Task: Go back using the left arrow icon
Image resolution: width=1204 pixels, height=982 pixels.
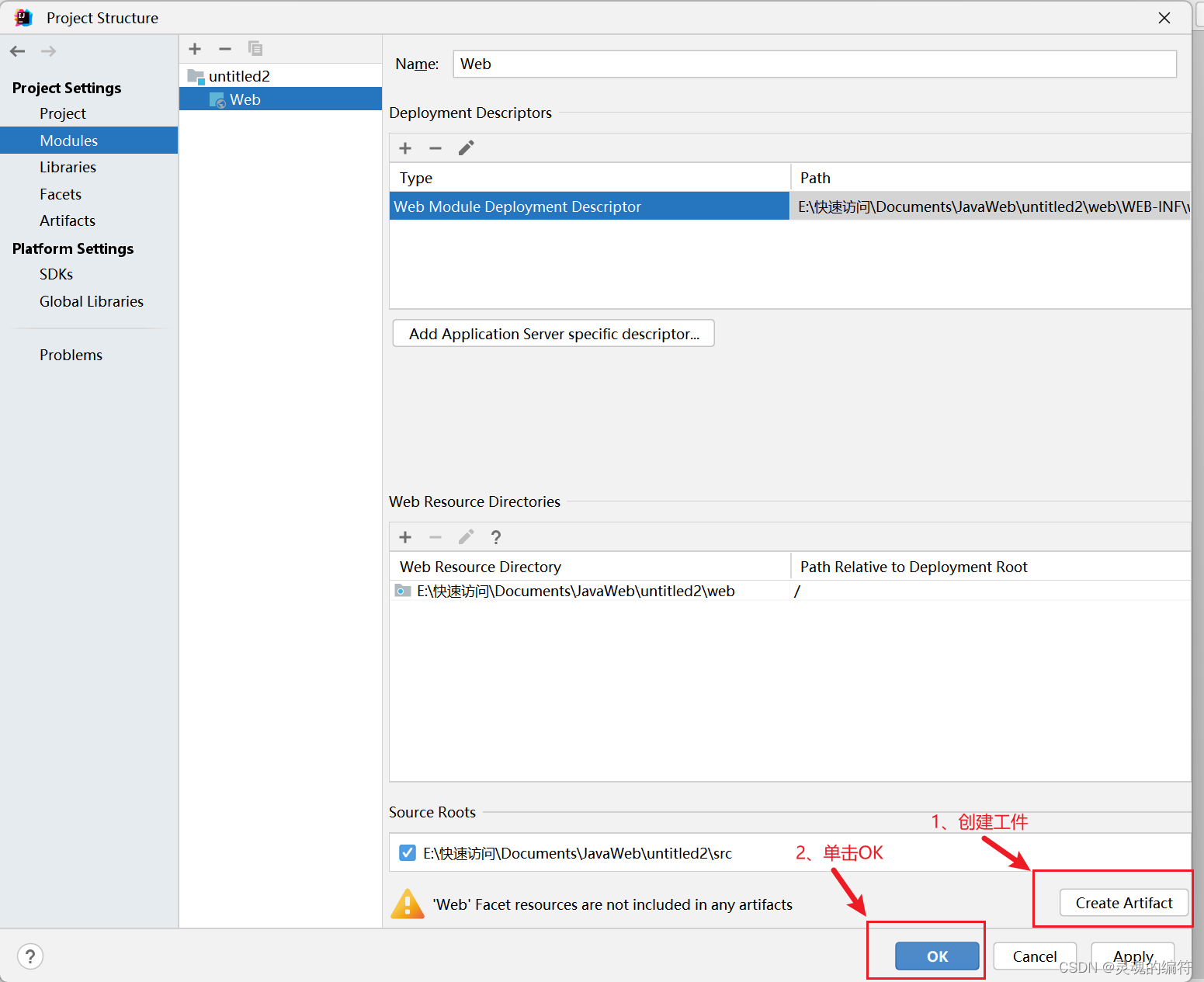Action: (x=18, y=51)
